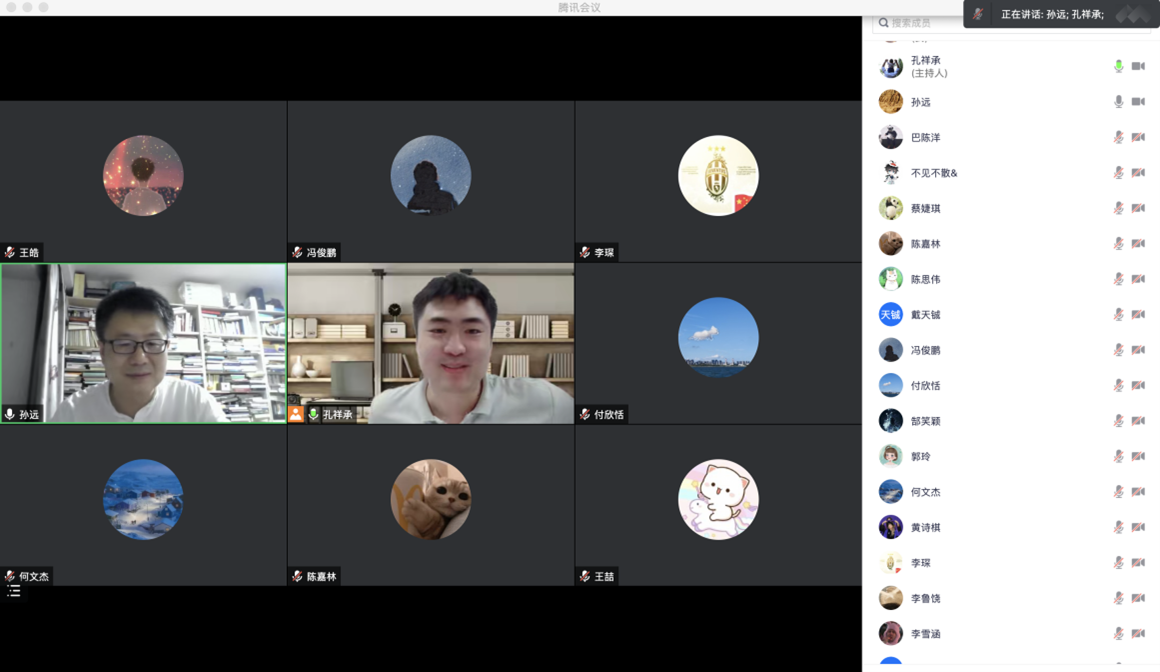Screen dimensions: 1160x672
Task: Click the 孙远 name label on video
Action: coord(29,415)
